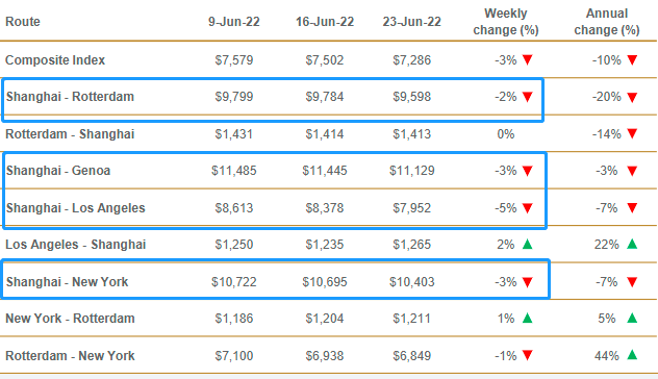Click the red arrow next to -20% annual change
This screenshot has width=658, height=379.
(632, 97)
